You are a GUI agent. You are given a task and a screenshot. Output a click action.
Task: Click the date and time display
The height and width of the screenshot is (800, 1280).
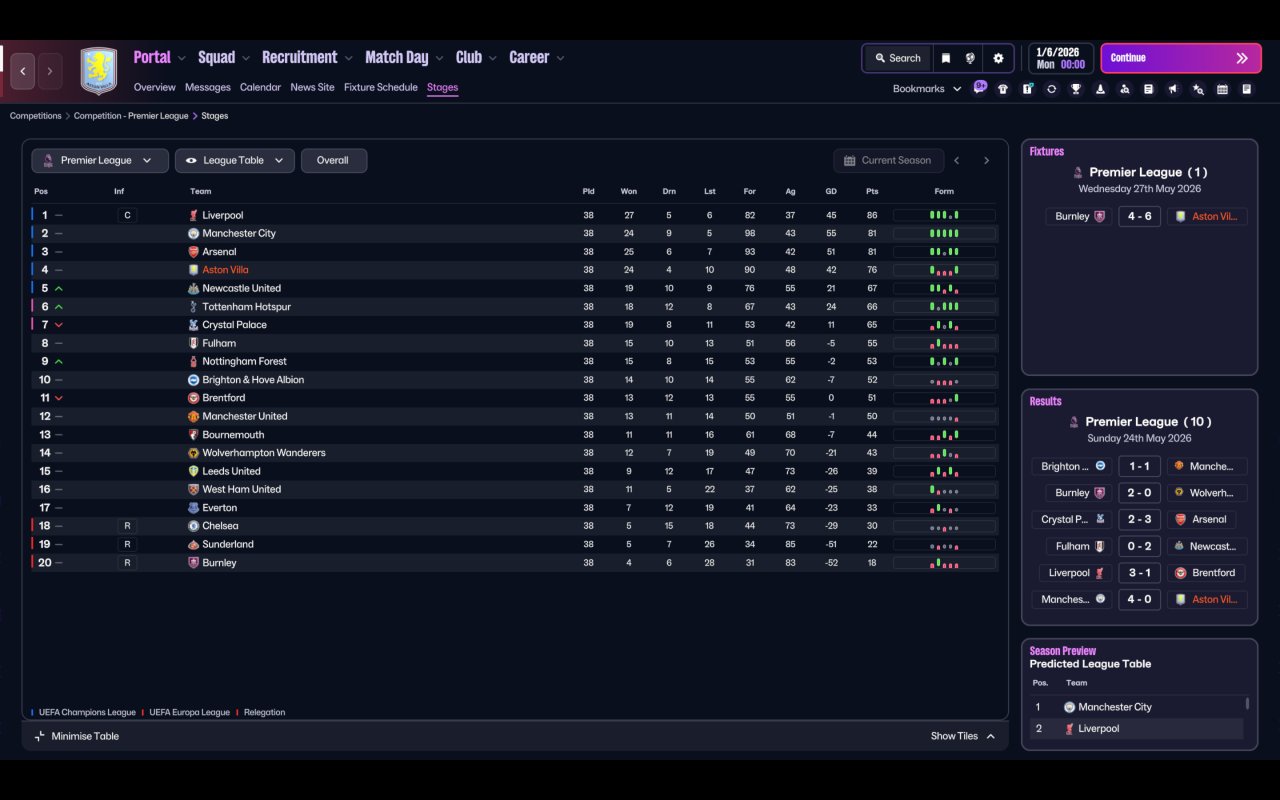[1060, 58]
